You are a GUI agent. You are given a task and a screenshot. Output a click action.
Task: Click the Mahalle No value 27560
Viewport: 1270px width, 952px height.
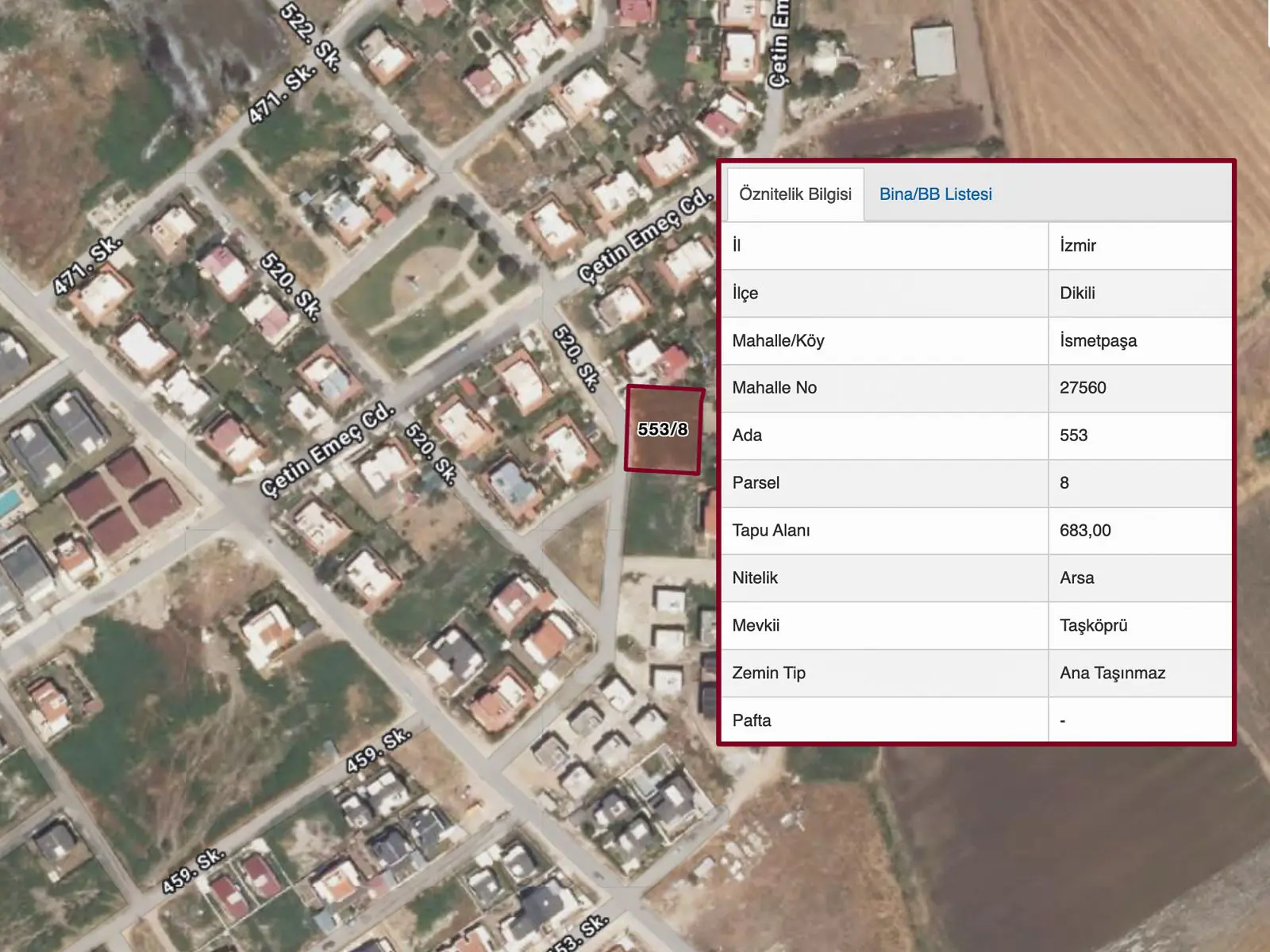pyautogui.click(x=1083, y=387)
